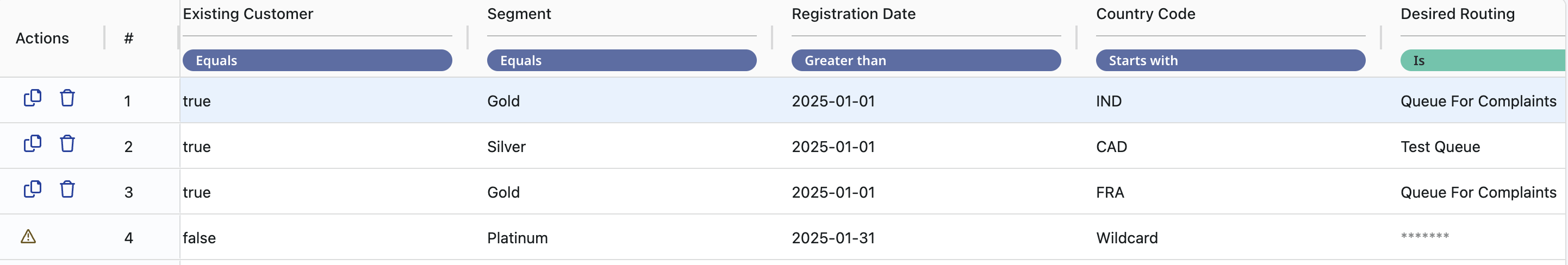This screenshot has height=265, width=1568.
Task: Click the IND country code cell
Action: pos(1109,101)
